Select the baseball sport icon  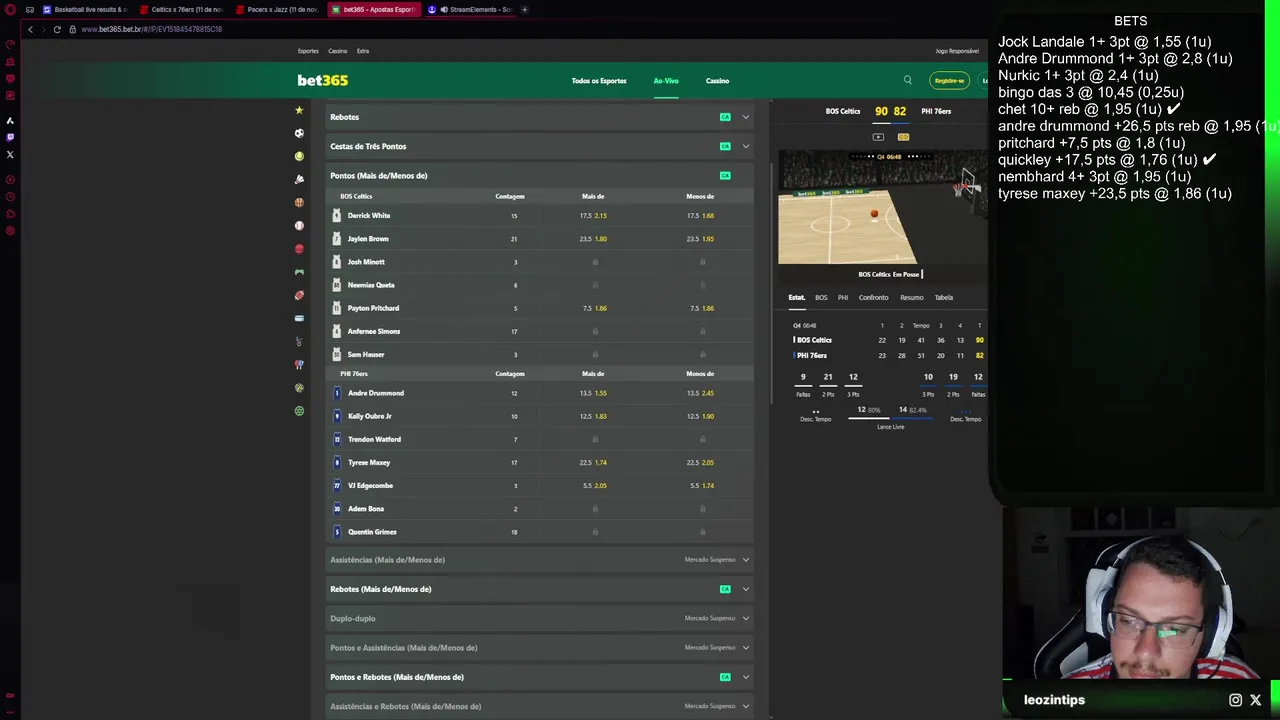(299, 226)
